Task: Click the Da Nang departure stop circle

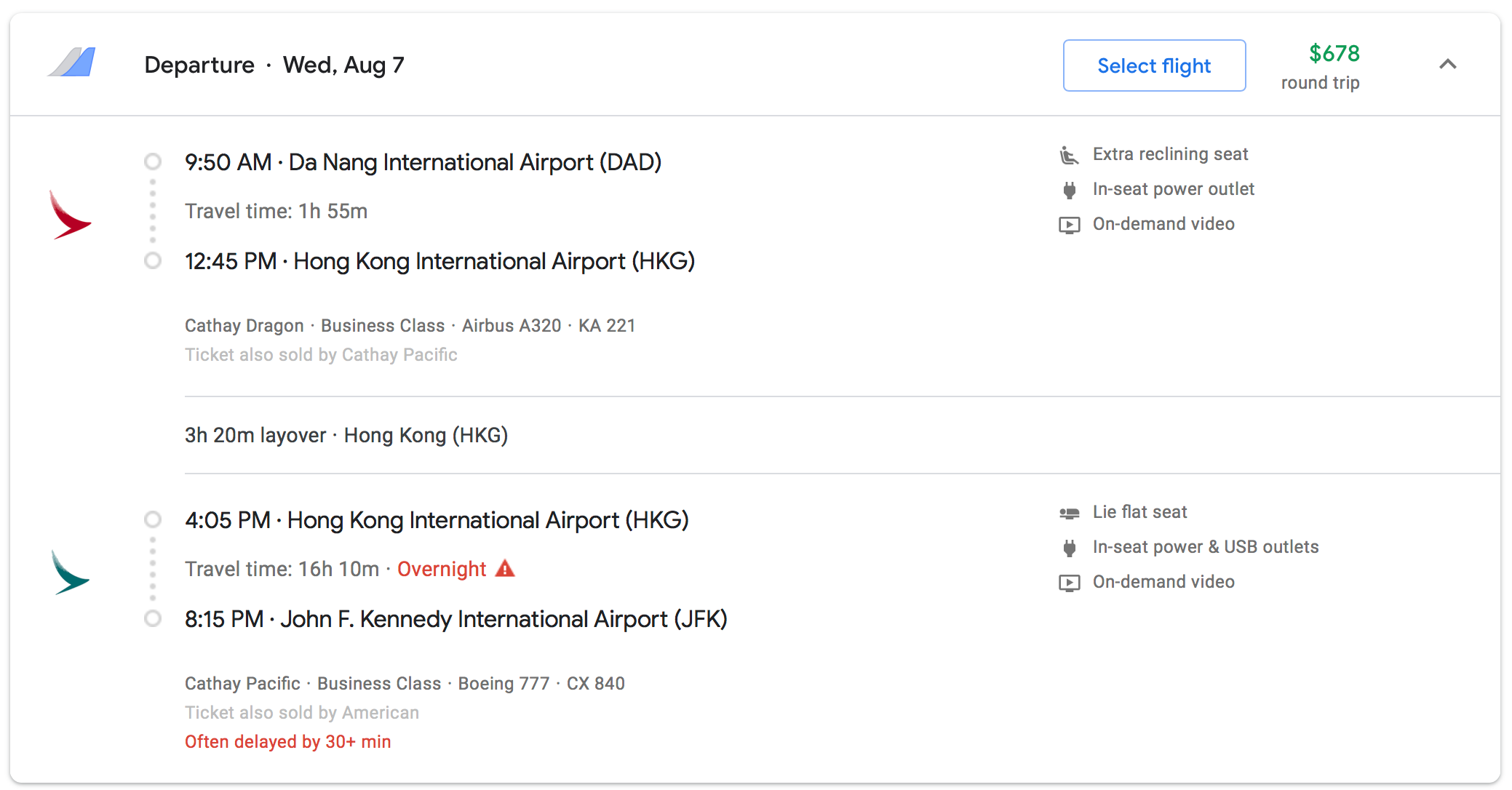Action: point(153,161)
